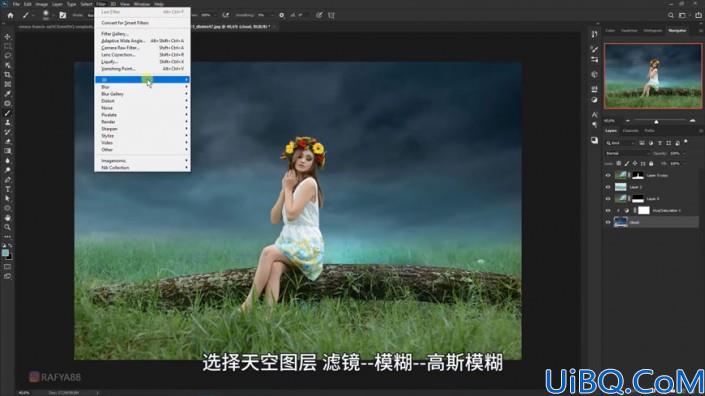Toggle adjustment layer filter in Layers panel
Screen dimensions: 705x396
651,143
